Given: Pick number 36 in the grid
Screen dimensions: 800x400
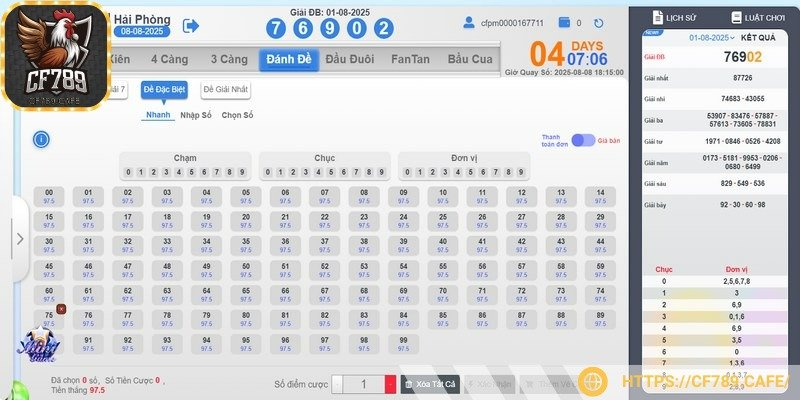Looking at the screenshot, I should pyautogui.click(x=285, y=245).
